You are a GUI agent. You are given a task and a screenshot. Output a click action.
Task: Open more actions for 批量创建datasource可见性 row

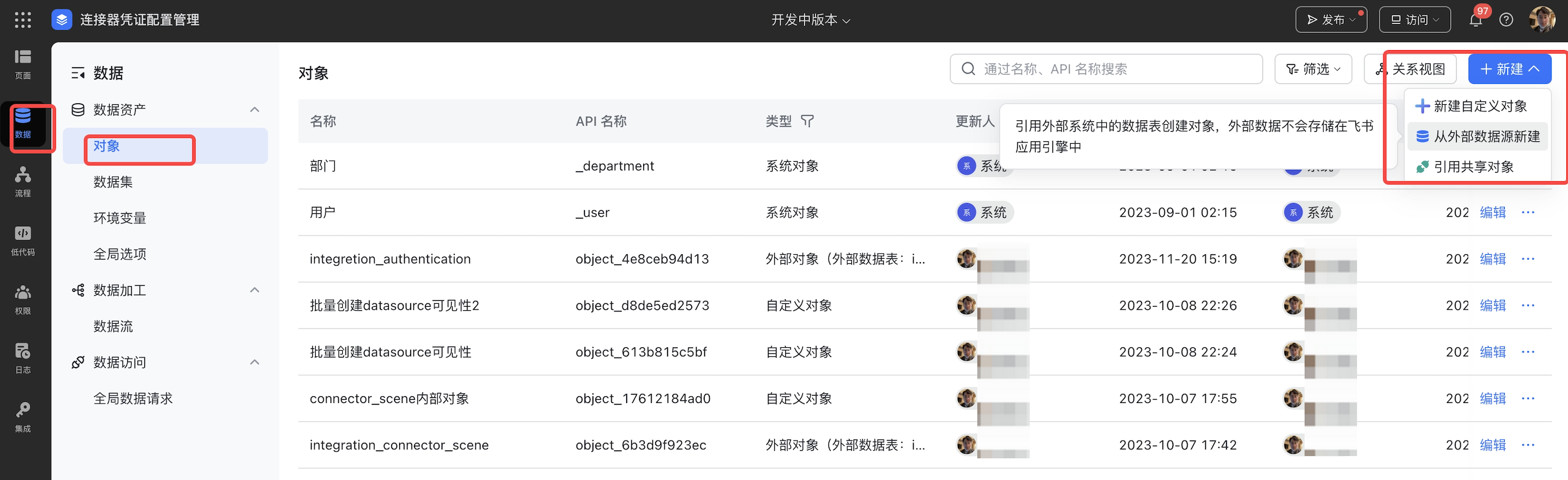coord(1528,352)
